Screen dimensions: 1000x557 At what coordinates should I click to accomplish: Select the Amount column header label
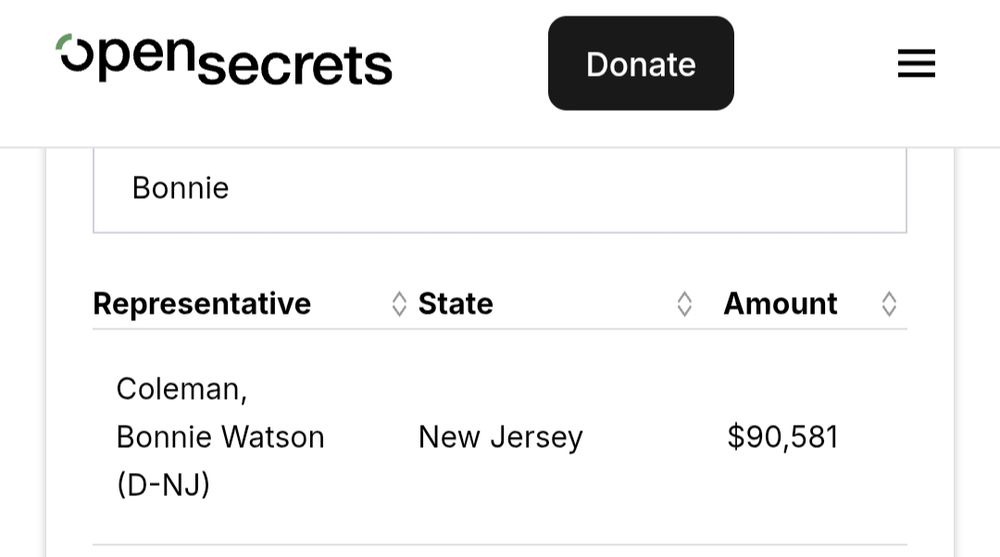coord(780,304)
